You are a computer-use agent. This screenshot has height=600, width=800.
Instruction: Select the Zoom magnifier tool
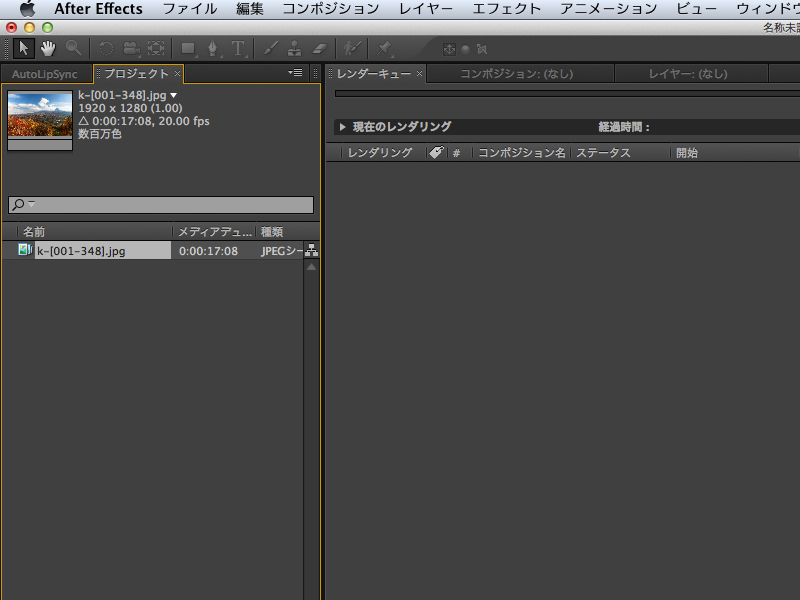73,48
